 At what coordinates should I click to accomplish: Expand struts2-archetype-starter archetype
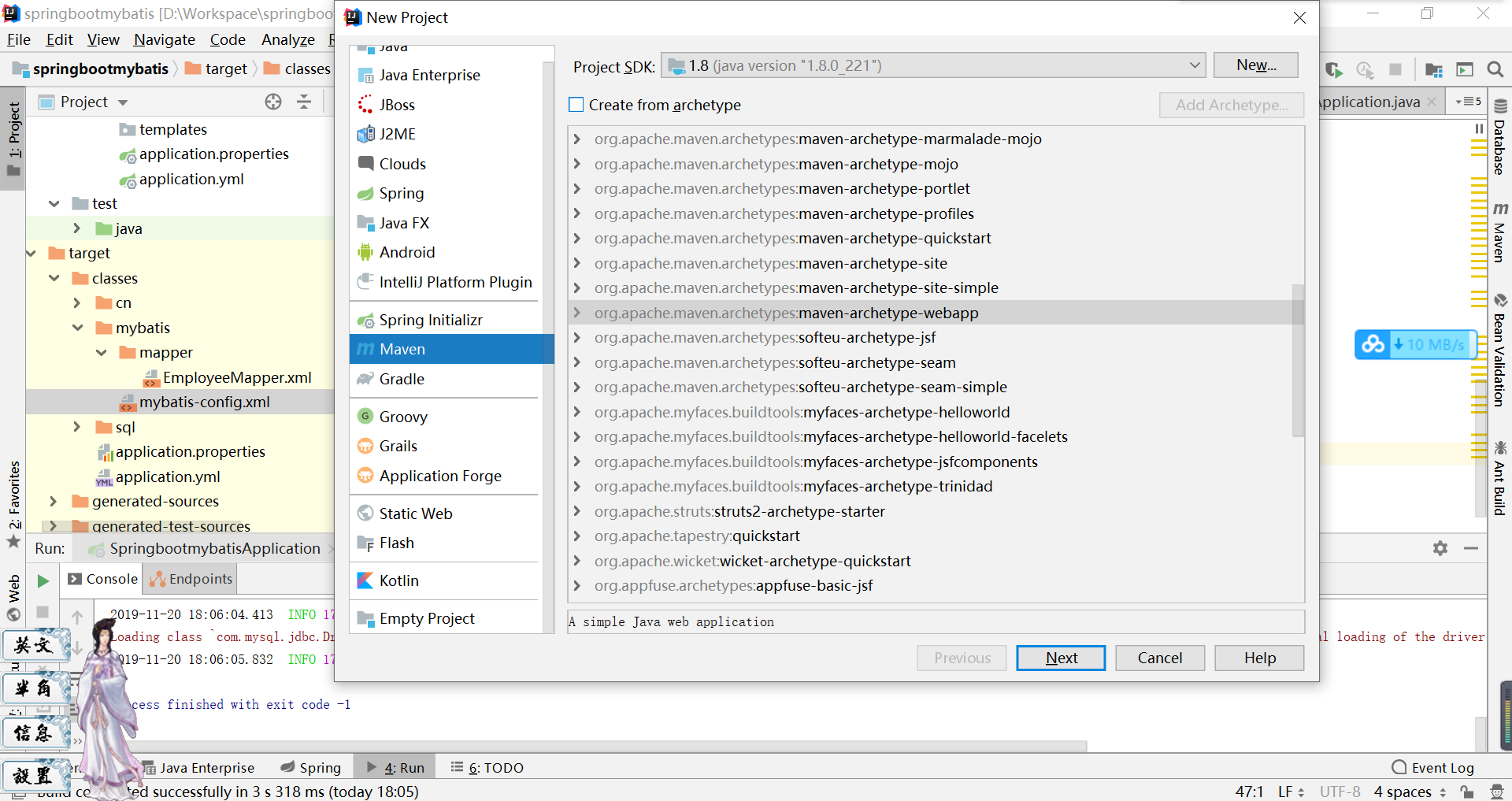[577, 511]
